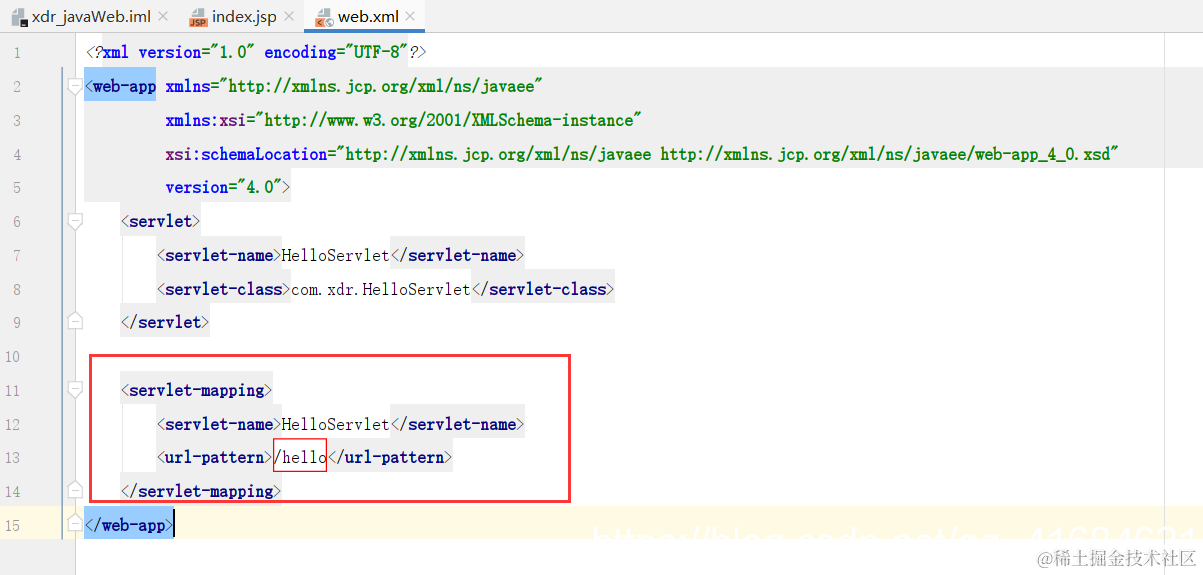Close the web.xml tab
Screen dimensions: 1203x575
pyautogui.click(x=411, y=18)
